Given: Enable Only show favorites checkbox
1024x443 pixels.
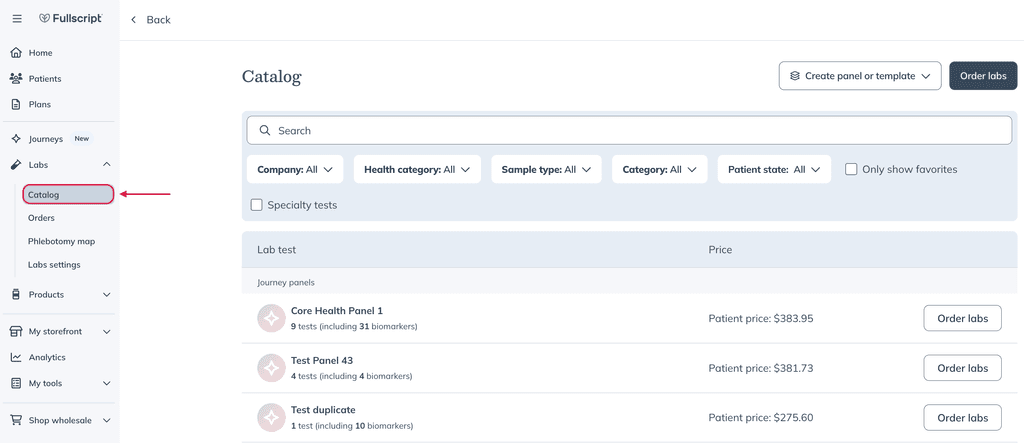Looking at the screenshot, I should (851, 169).
